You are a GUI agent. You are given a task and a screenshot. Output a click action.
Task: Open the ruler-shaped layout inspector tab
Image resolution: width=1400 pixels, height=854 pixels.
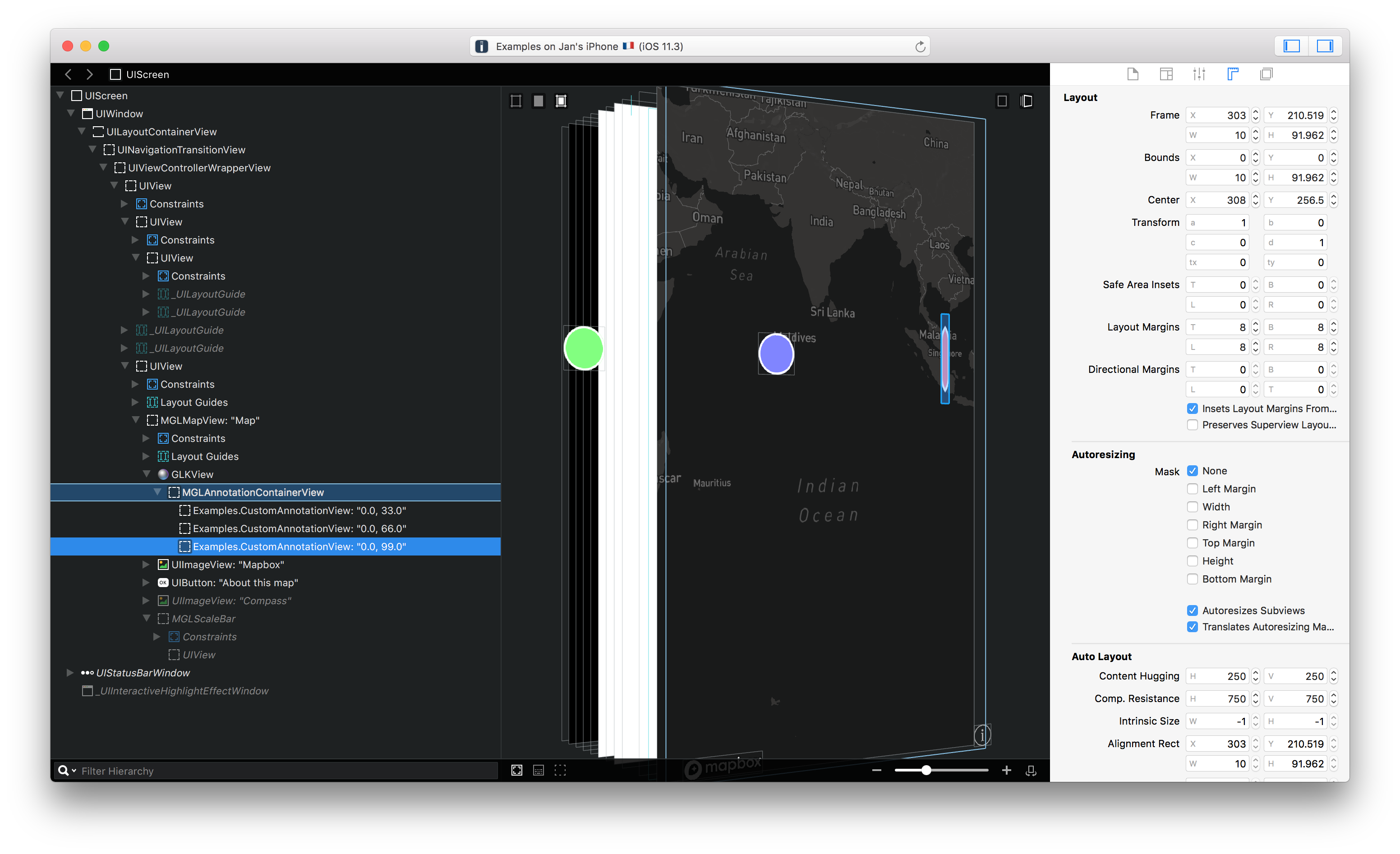click(x=1232, y=74)
